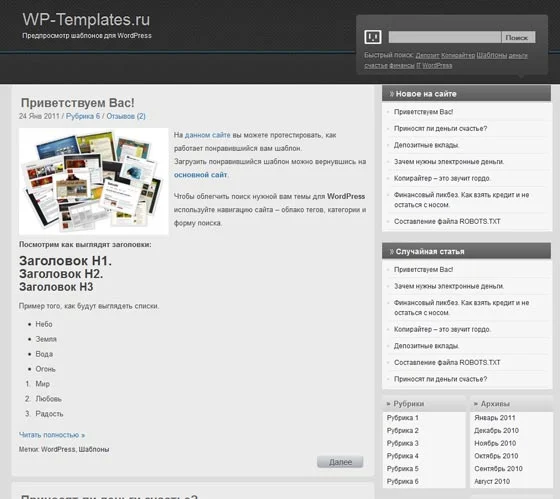
Task: Click the templates collage thumbnail image
Action: pyautogui.click(x=94, y=181)
